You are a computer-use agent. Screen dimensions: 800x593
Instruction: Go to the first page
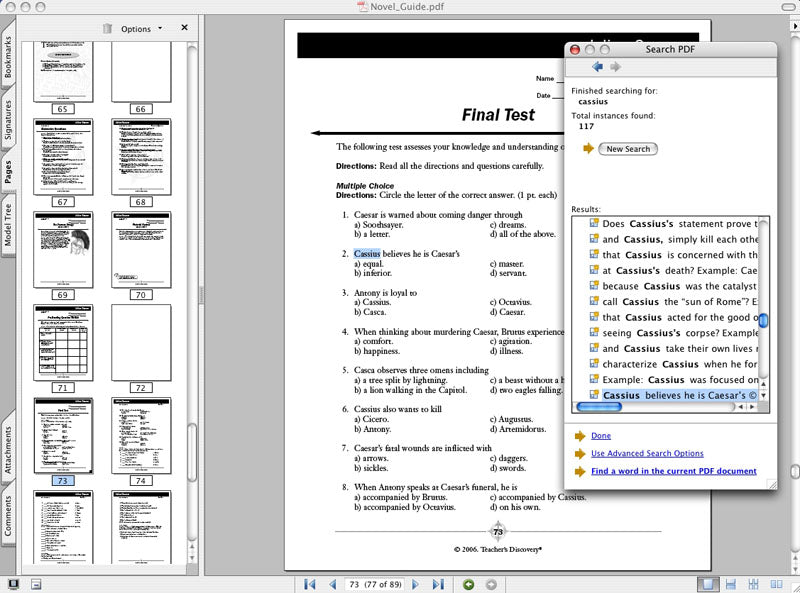[310, 584]
